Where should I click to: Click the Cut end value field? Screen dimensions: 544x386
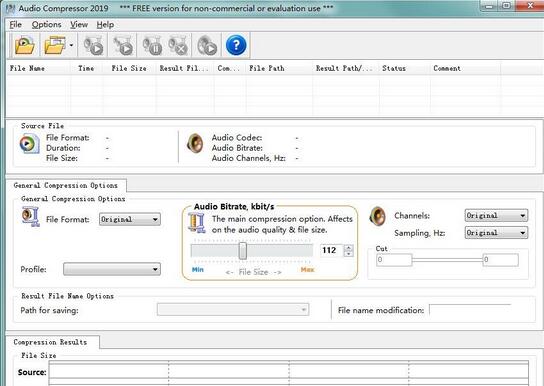pyautogui.click(x=501, y=260)
